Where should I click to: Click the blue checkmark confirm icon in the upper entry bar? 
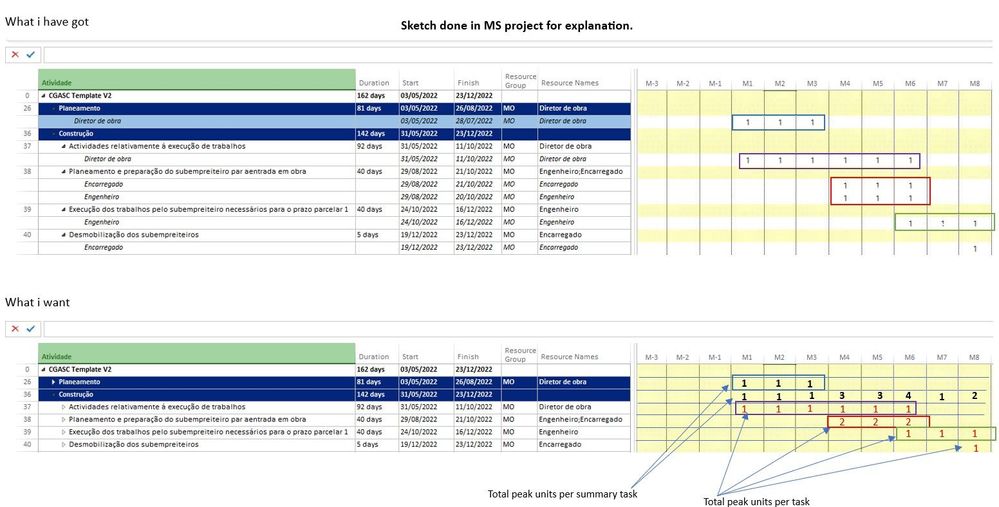tap(31, 55)
